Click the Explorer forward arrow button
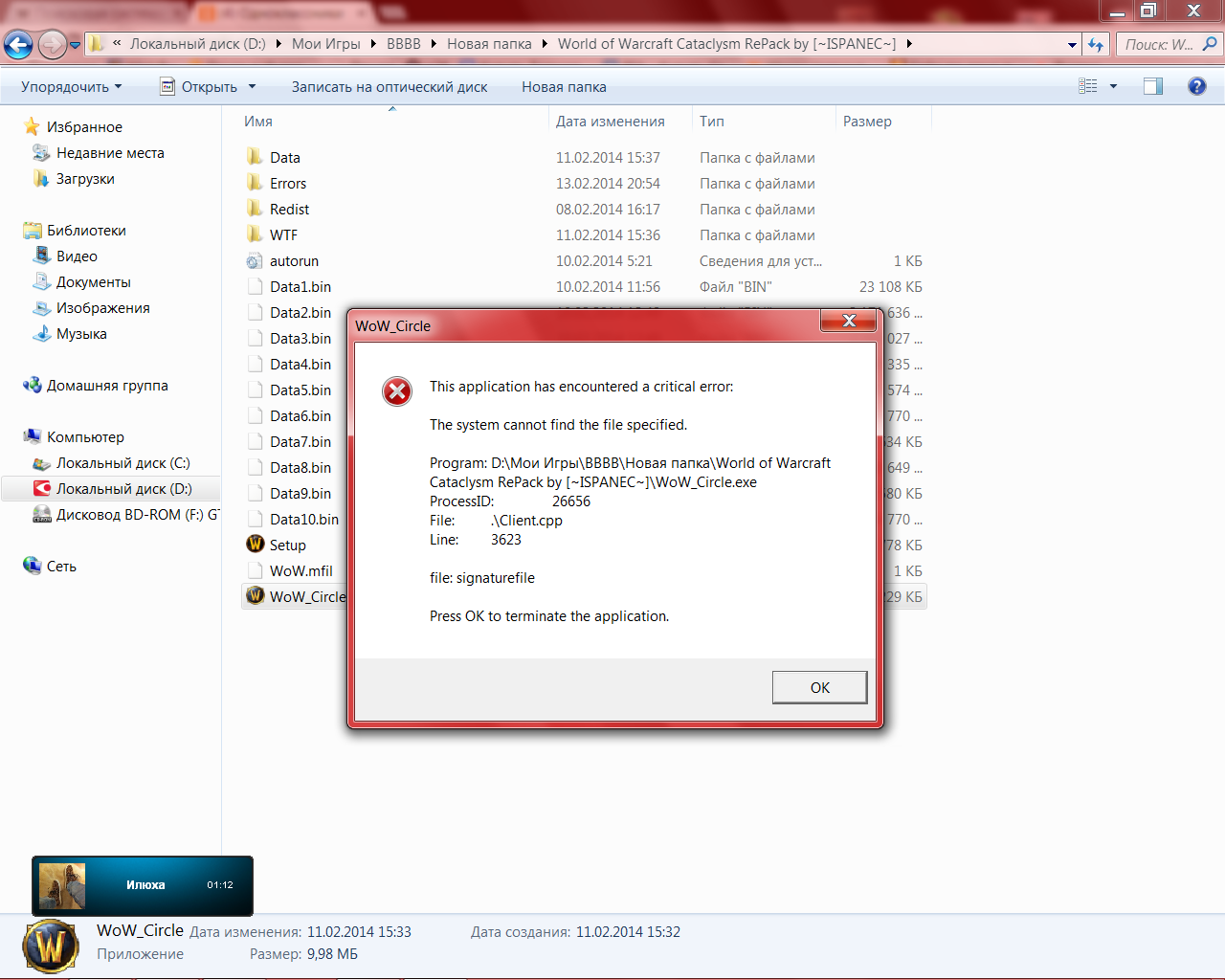This screenshot has width=1225, height=980. click(x=53, y=44)
